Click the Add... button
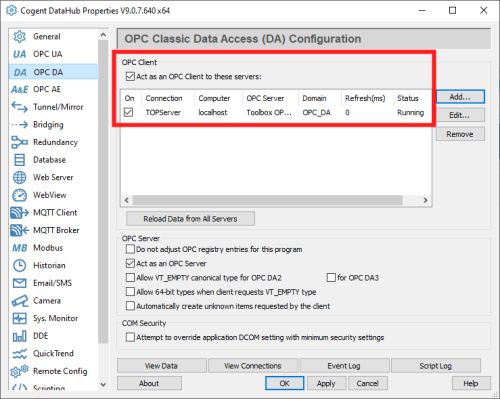The height and width of the screenshot is (399, 500). click(460, 97)
